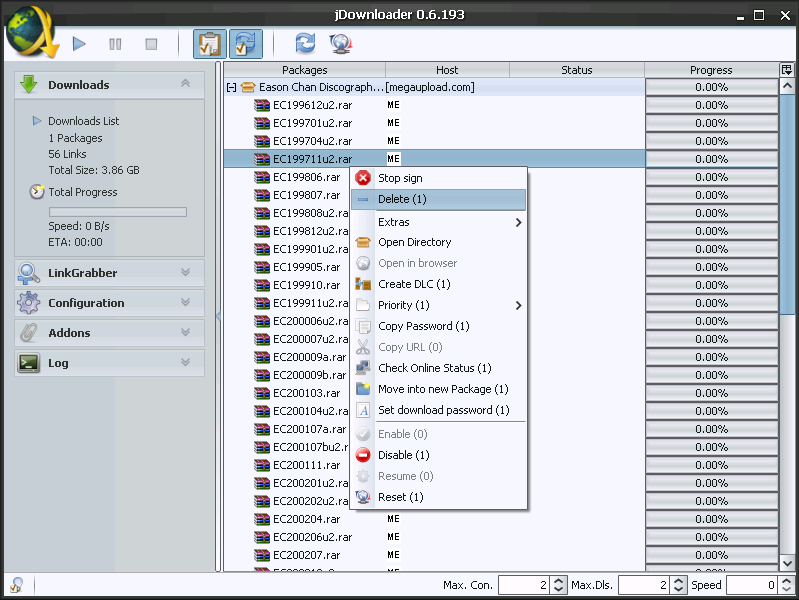
Task: Click the green Downloads arrow icon
Action: coord(29,84)
